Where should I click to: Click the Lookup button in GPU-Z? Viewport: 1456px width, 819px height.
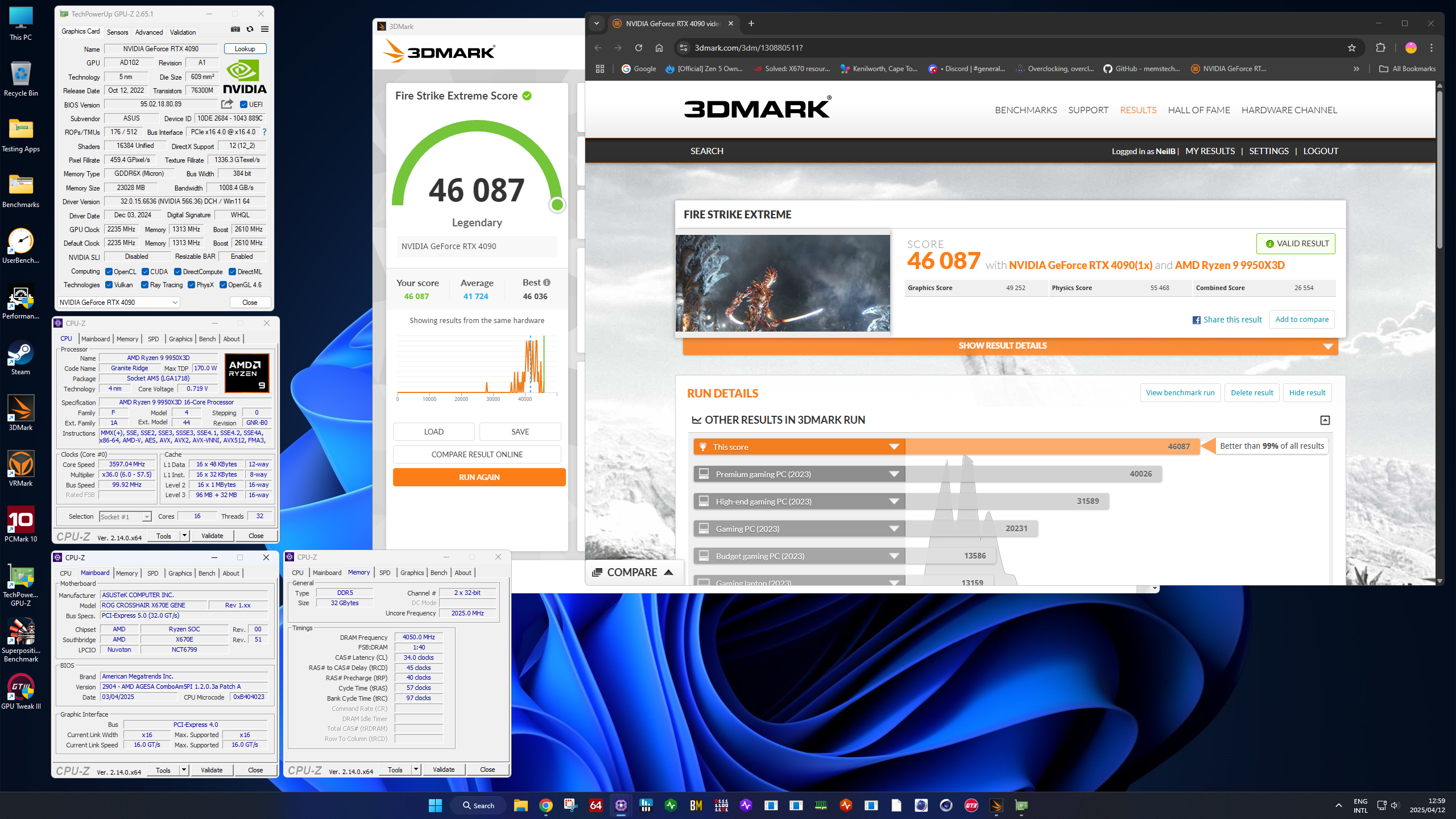coord(245,49)
